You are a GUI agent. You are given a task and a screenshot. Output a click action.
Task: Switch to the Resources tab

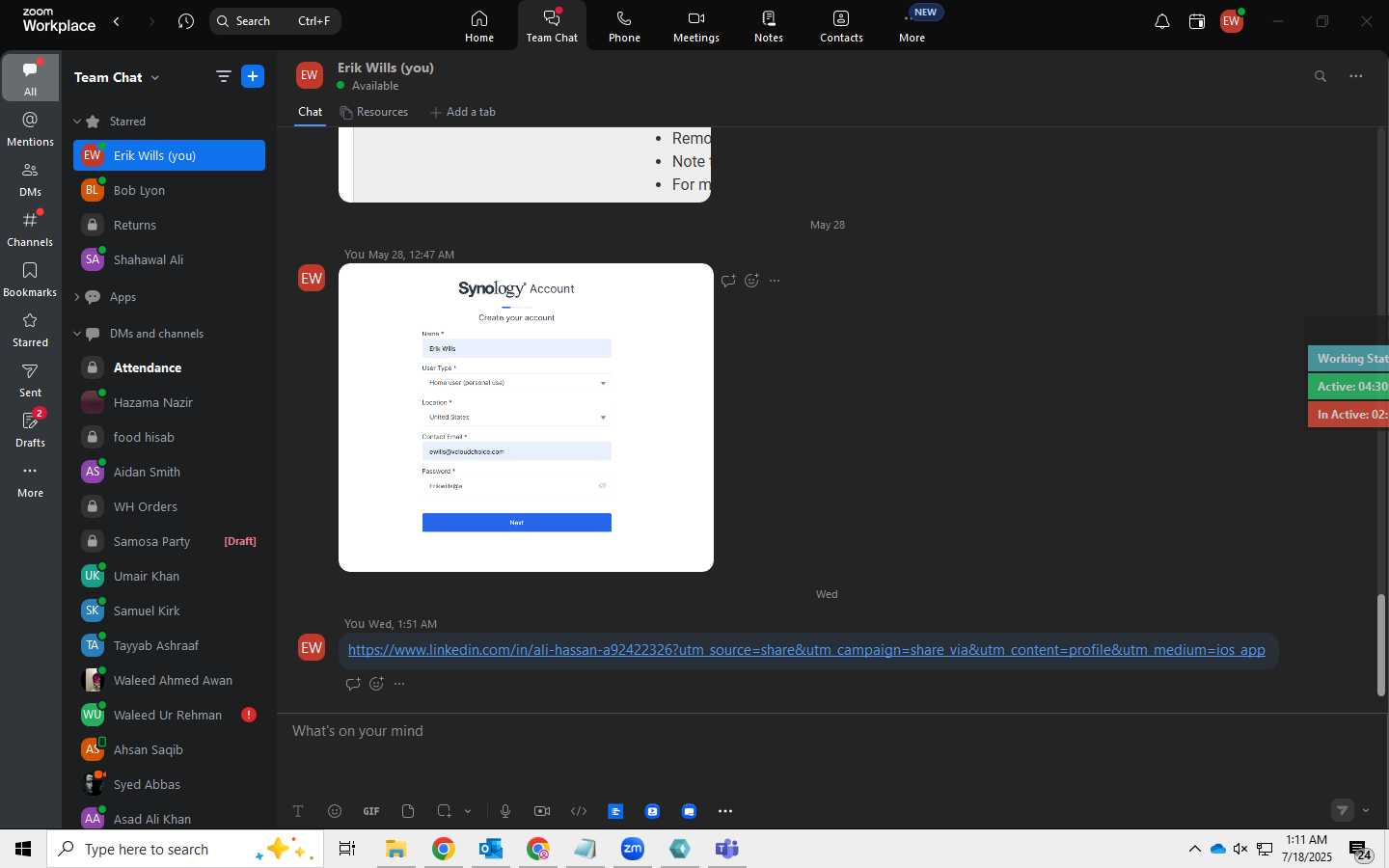374,112
